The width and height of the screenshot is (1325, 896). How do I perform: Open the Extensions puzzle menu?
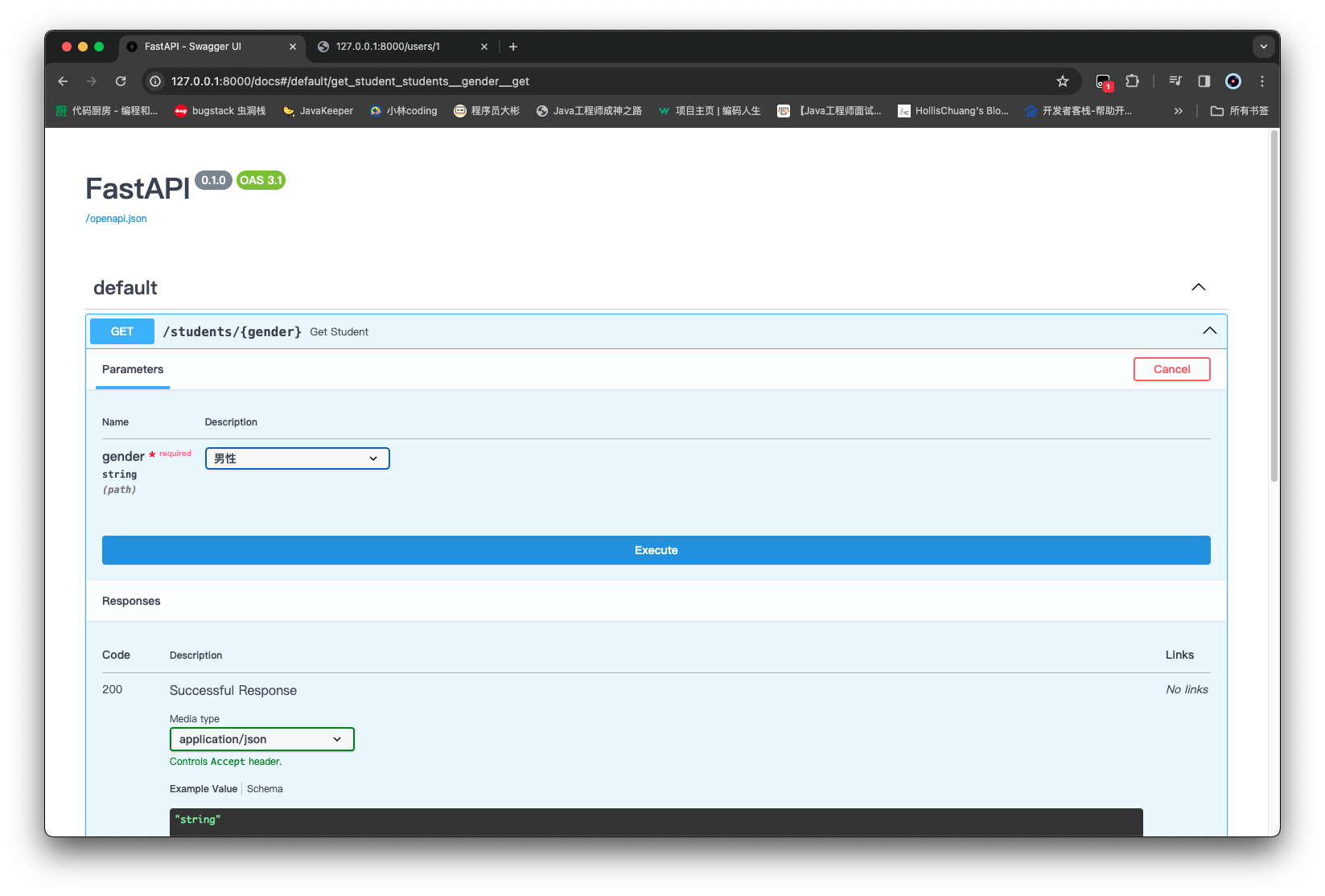[1133, 81]
